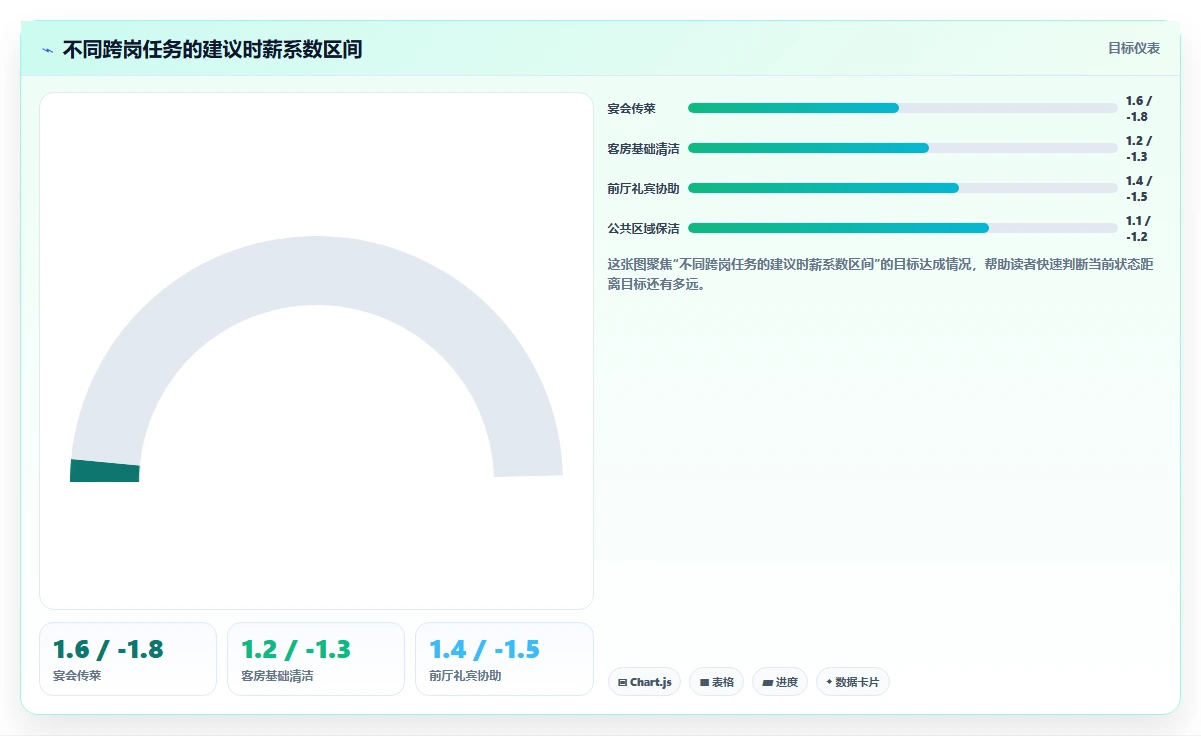Open the 宴会传菜 stat card
Screen dimensions: 1201x736
tap(128, 659)
